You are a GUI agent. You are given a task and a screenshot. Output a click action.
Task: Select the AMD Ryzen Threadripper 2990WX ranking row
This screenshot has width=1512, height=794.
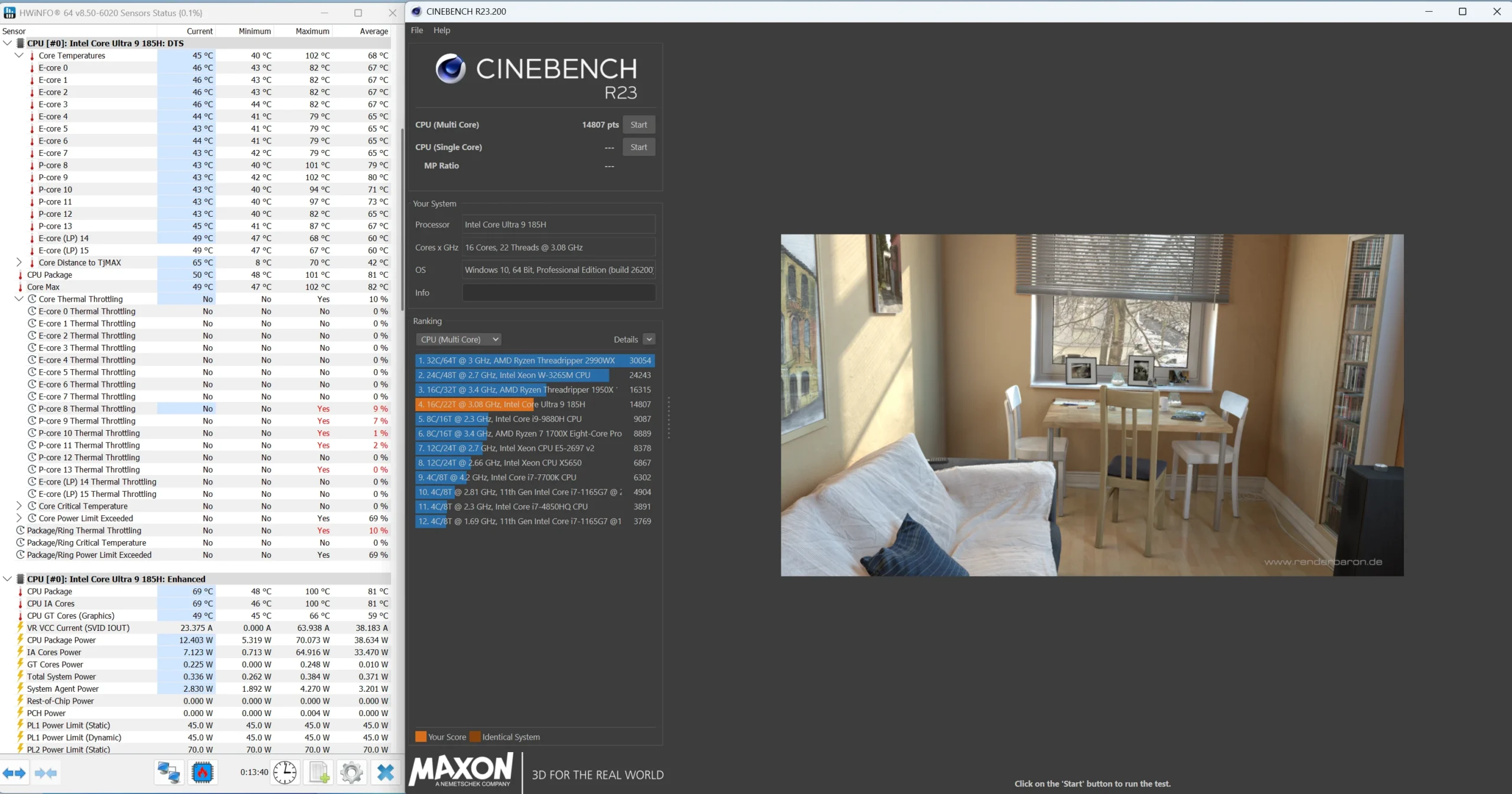click(535, 360)
